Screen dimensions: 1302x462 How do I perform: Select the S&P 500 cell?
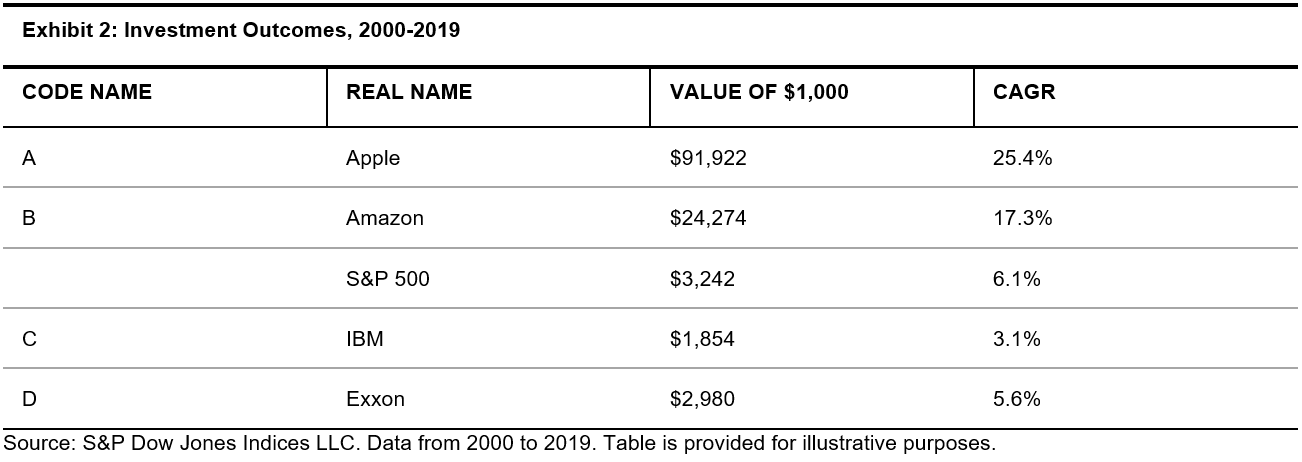388,279
